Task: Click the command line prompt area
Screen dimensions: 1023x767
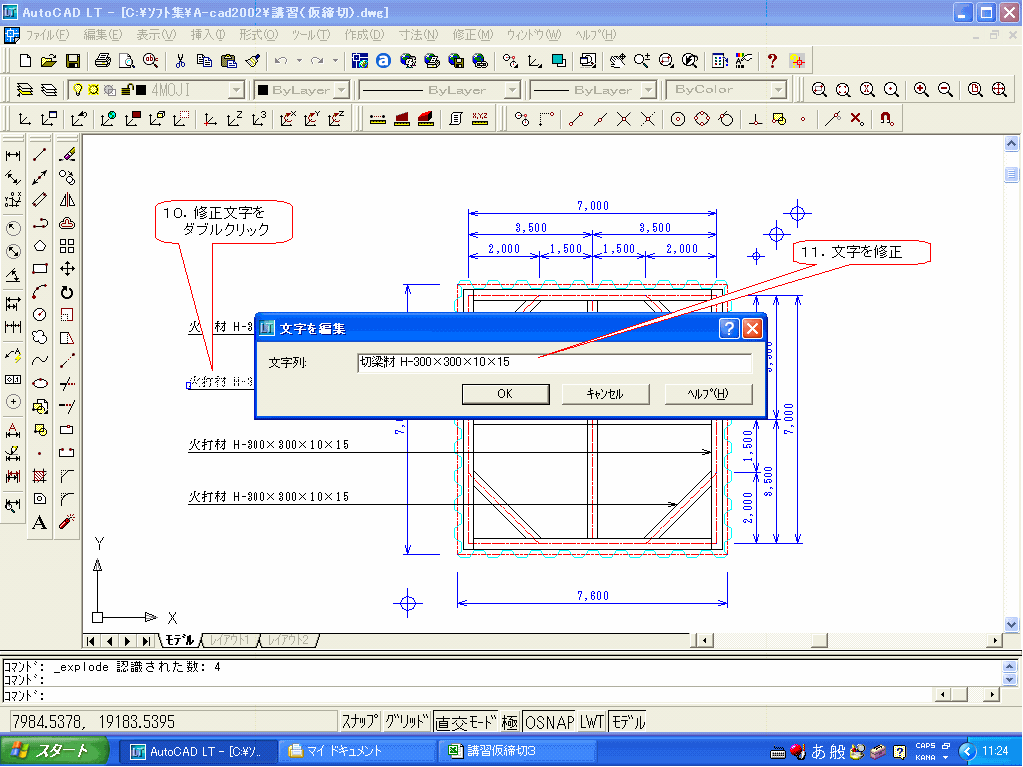Action: pos(470,695)
